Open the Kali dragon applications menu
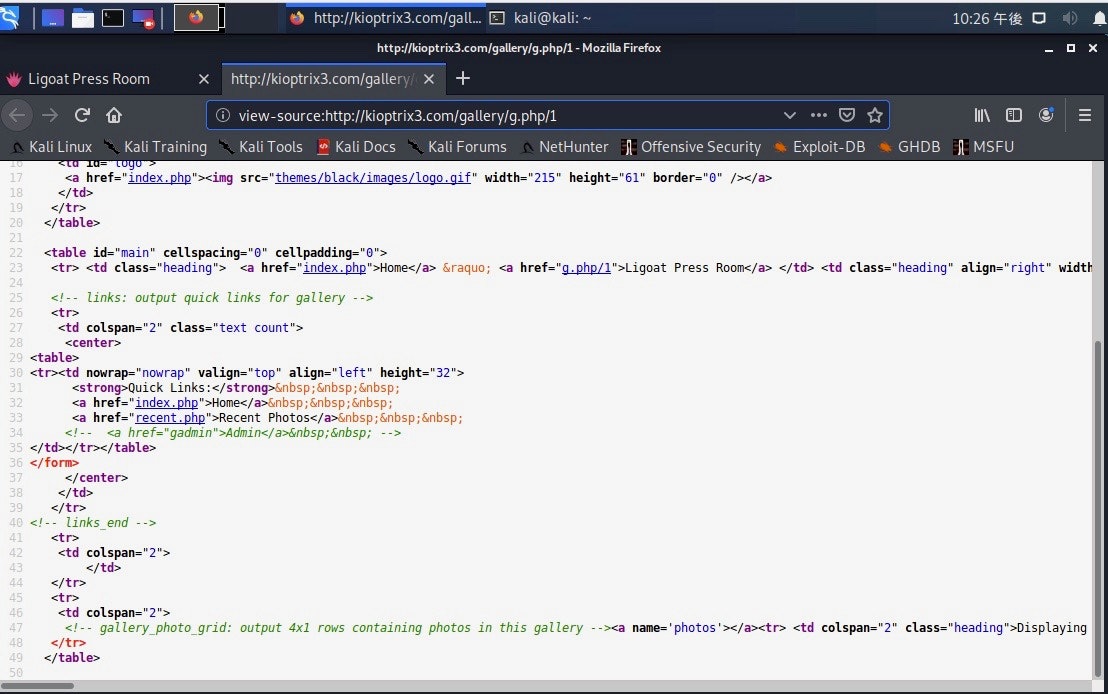 pyautogui.click(x=9, y=18)
